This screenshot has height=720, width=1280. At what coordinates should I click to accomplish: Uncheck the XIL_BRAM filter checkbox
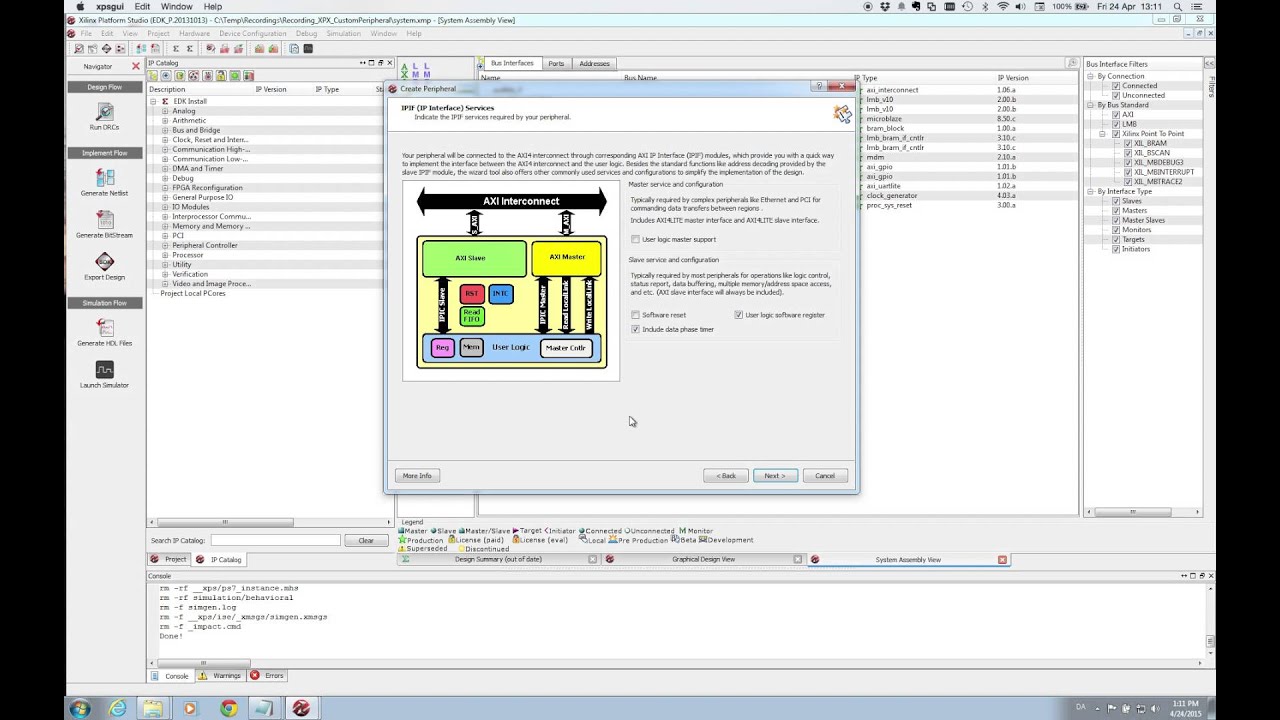tap(1128, 143)
